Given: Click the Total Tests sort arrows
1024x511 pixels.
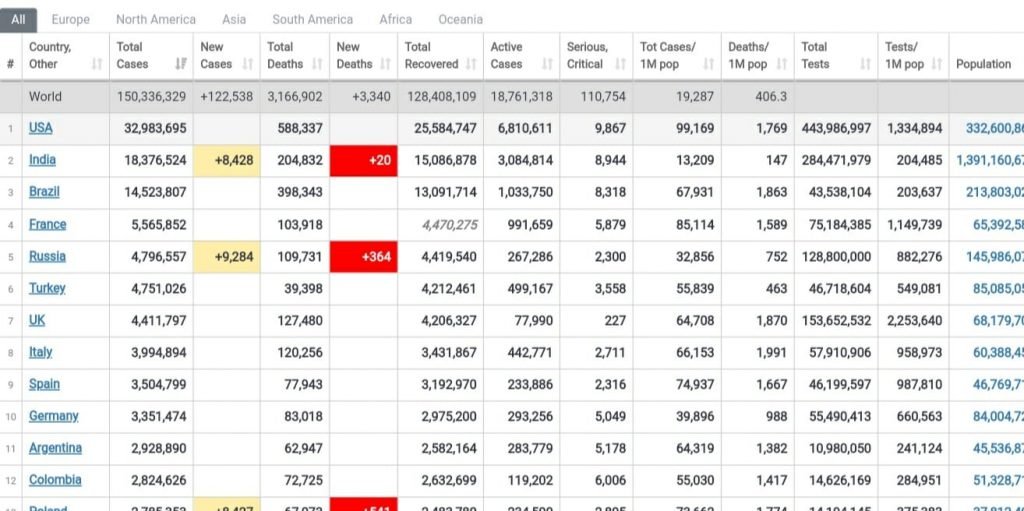Looking at the screenshot, I should point(866,64).
